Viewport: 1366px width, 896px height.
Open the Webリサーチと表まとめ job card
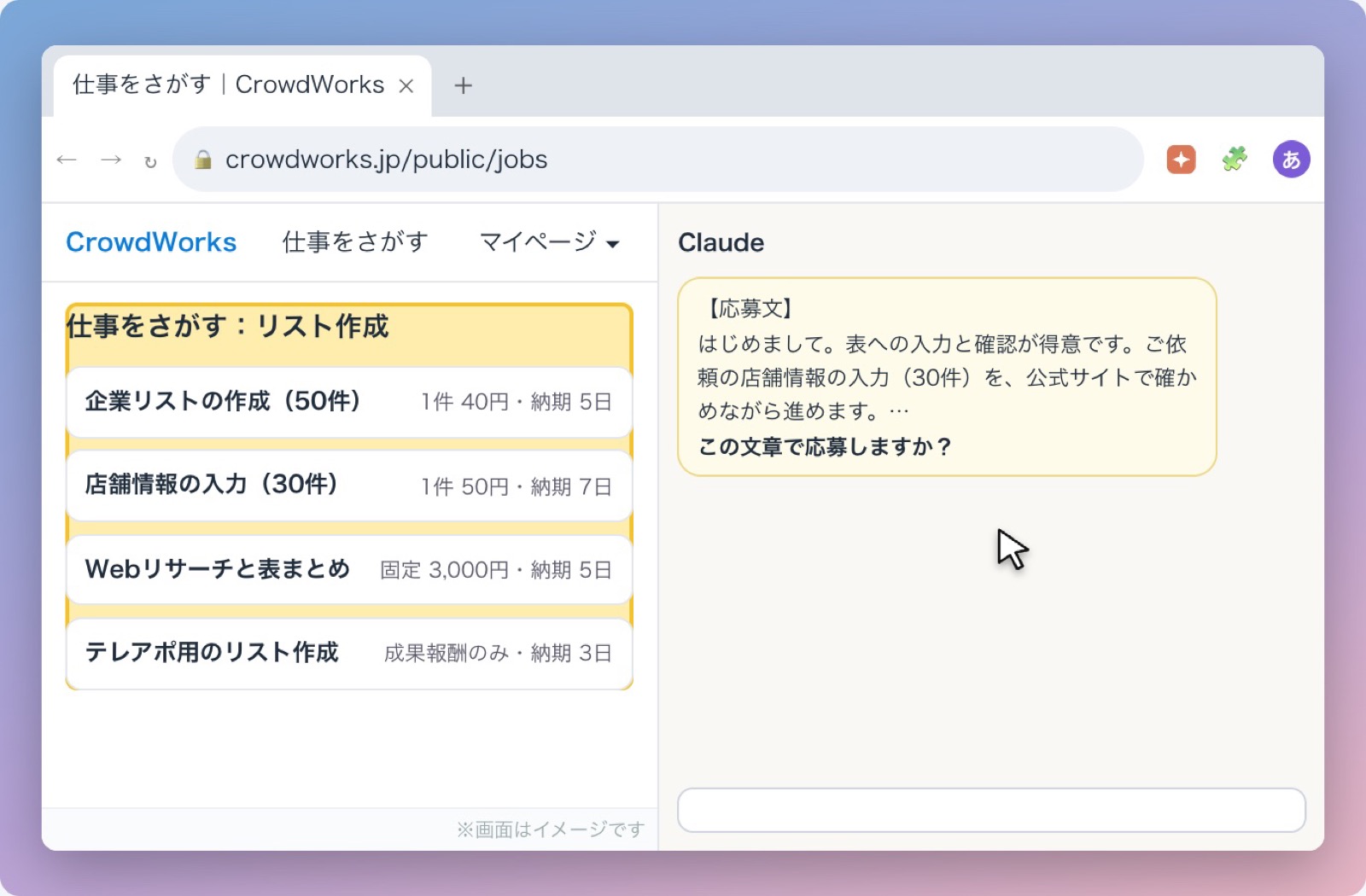(x=349, y=569)
